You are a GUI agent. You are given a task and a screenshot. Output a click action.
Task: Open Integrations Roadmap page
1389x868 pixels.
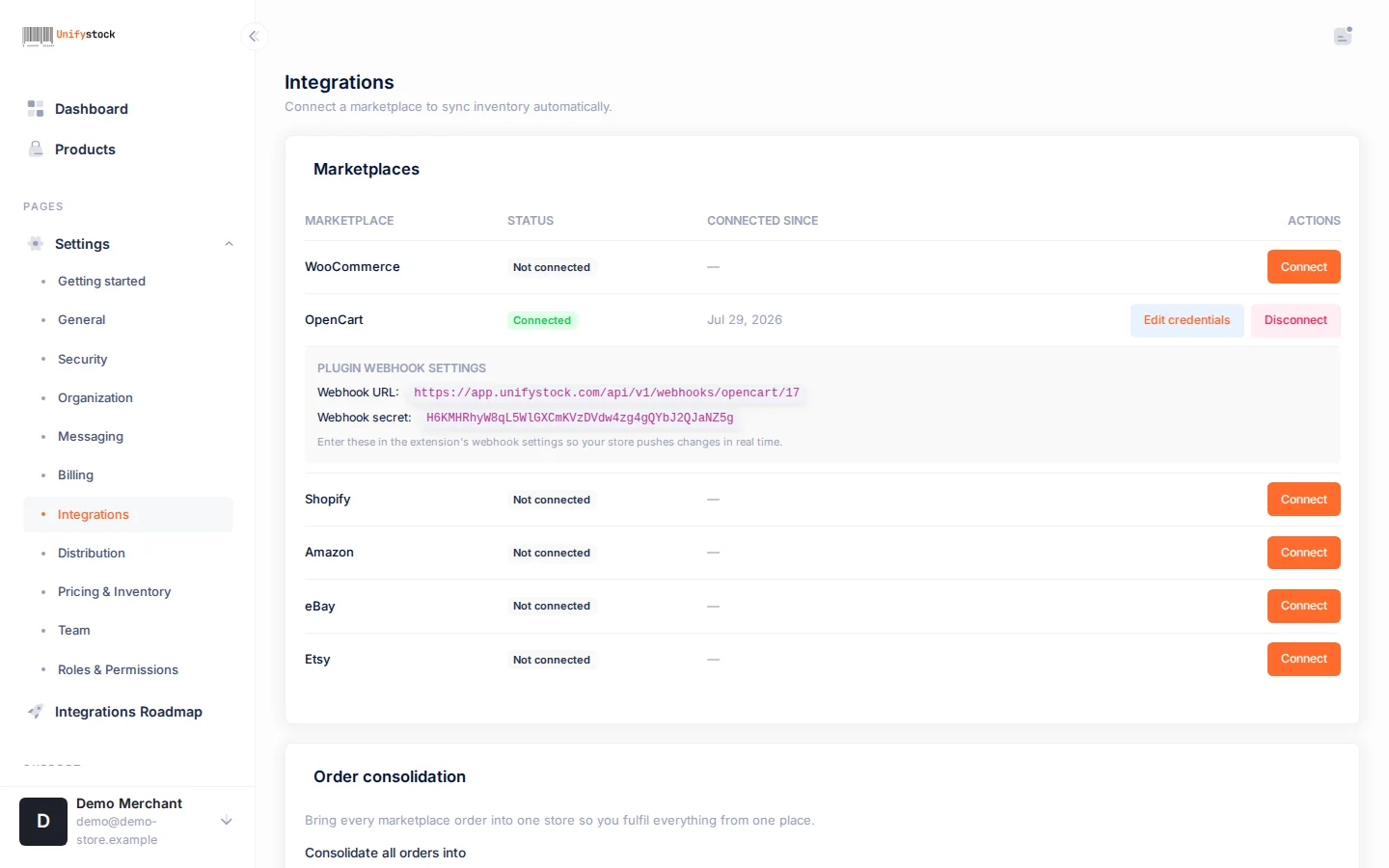[x=128, y=712]
